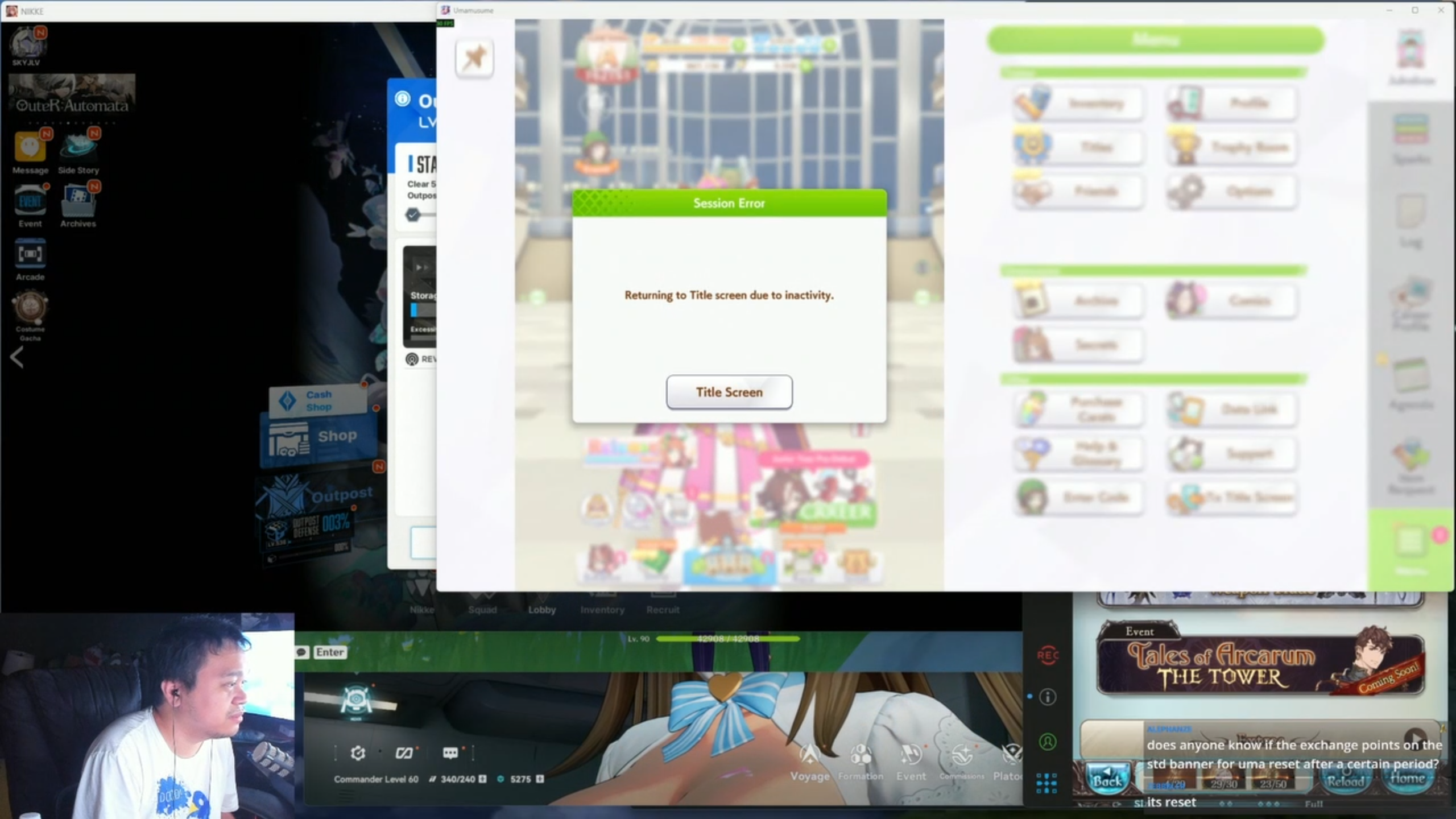Viewport: 1456px width, 819px height.
Task: Open the Commissions menu icon
Action: (962, 763)
